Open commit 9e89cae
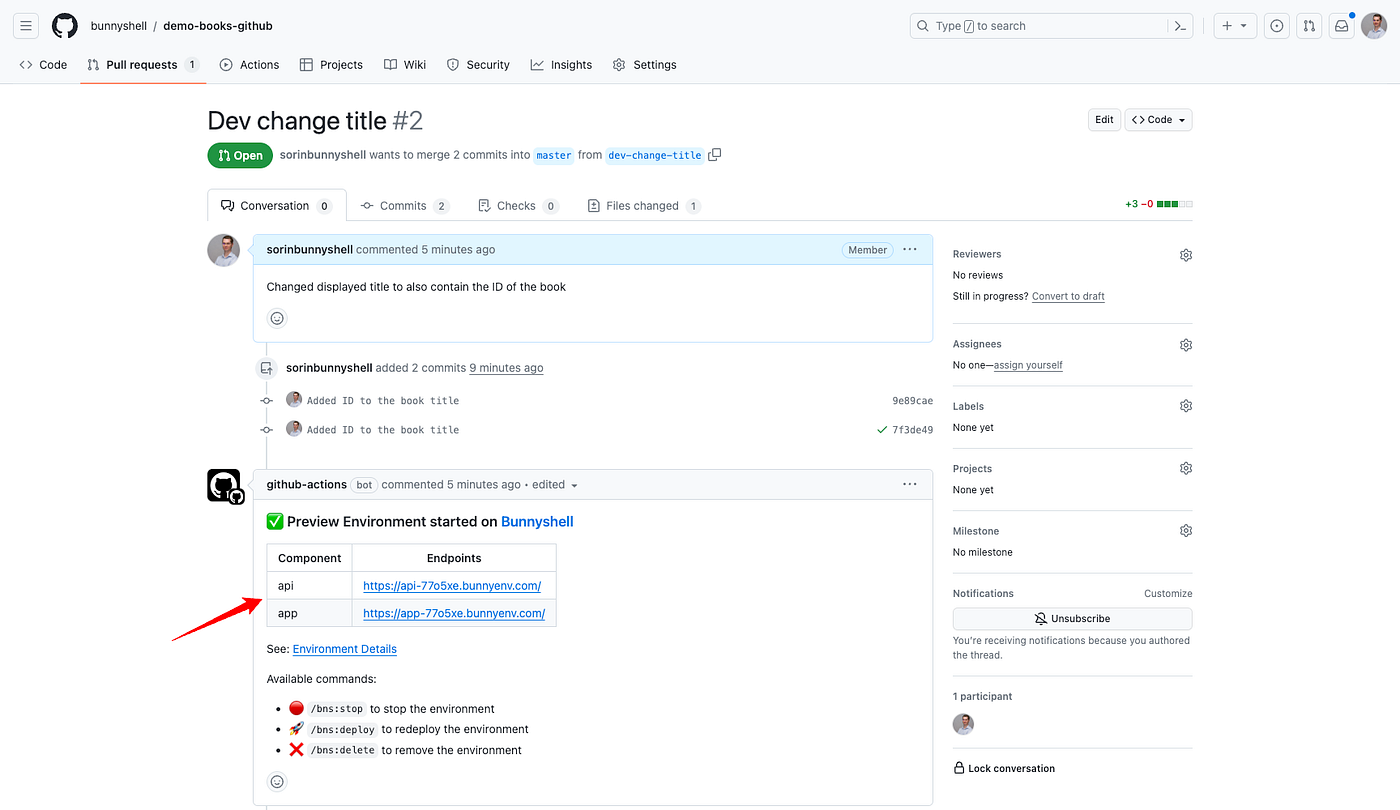The width and height of the screenshot is (1400, 810). [x=912, y=401]
